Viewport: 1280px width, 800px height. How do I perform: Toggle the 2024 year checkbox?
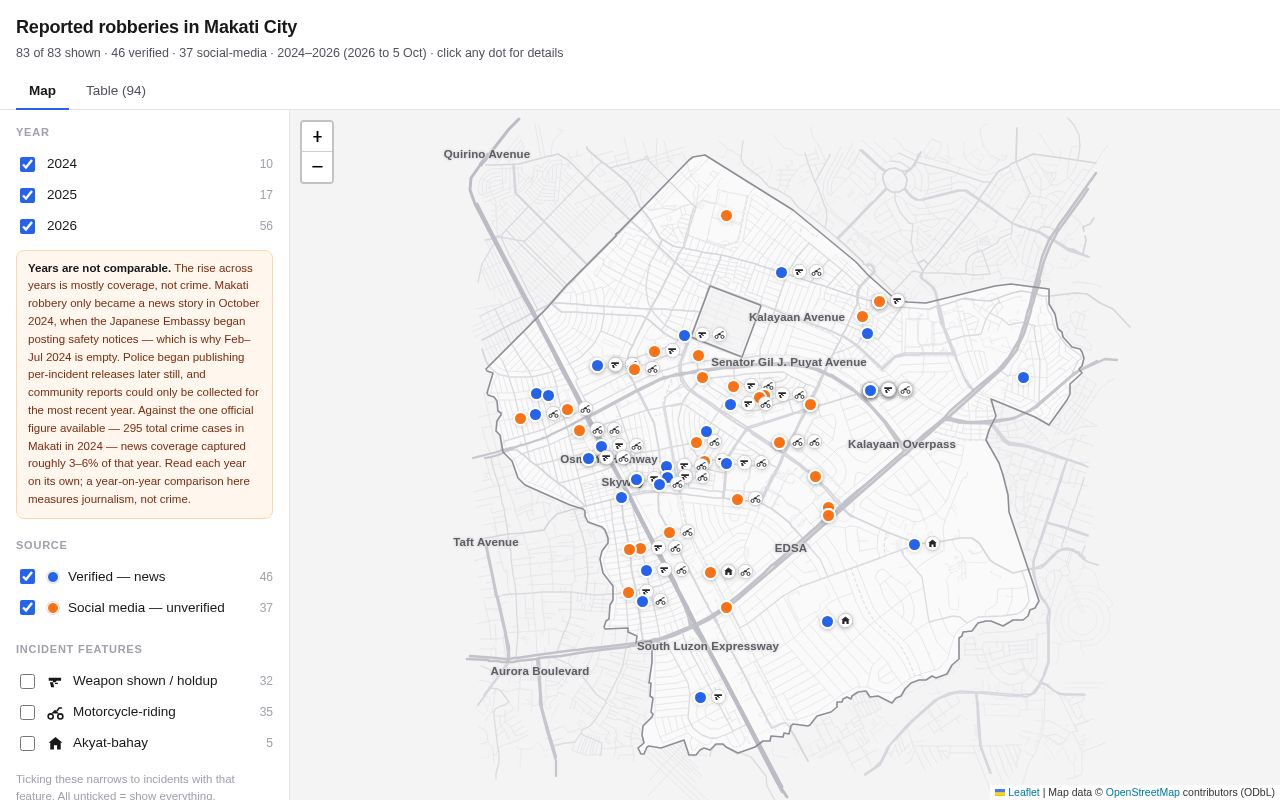click(x=27, y=164)
